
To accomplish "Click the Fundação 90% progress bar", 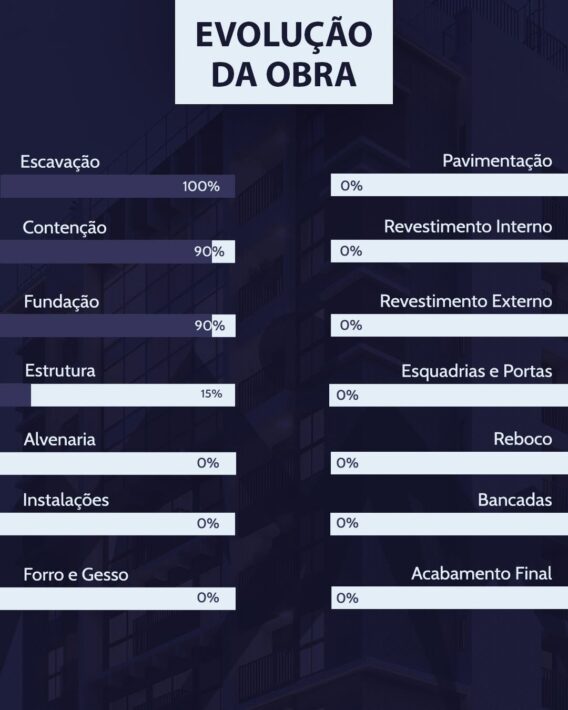I will point(118,326).
